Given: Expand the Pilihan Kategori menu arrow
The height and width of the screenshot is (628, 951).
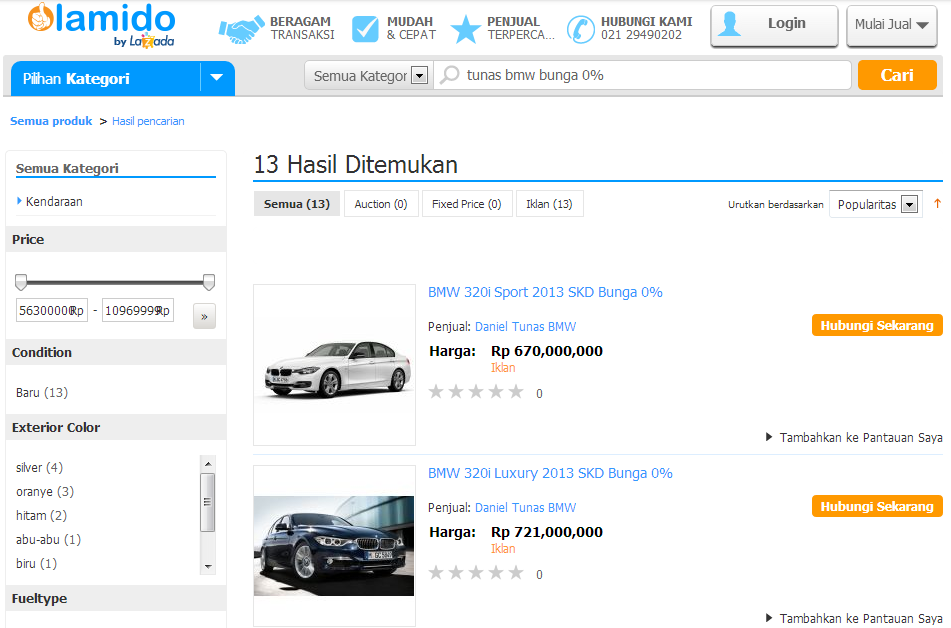Looking at the screenshot, I should tap(217, 78).
